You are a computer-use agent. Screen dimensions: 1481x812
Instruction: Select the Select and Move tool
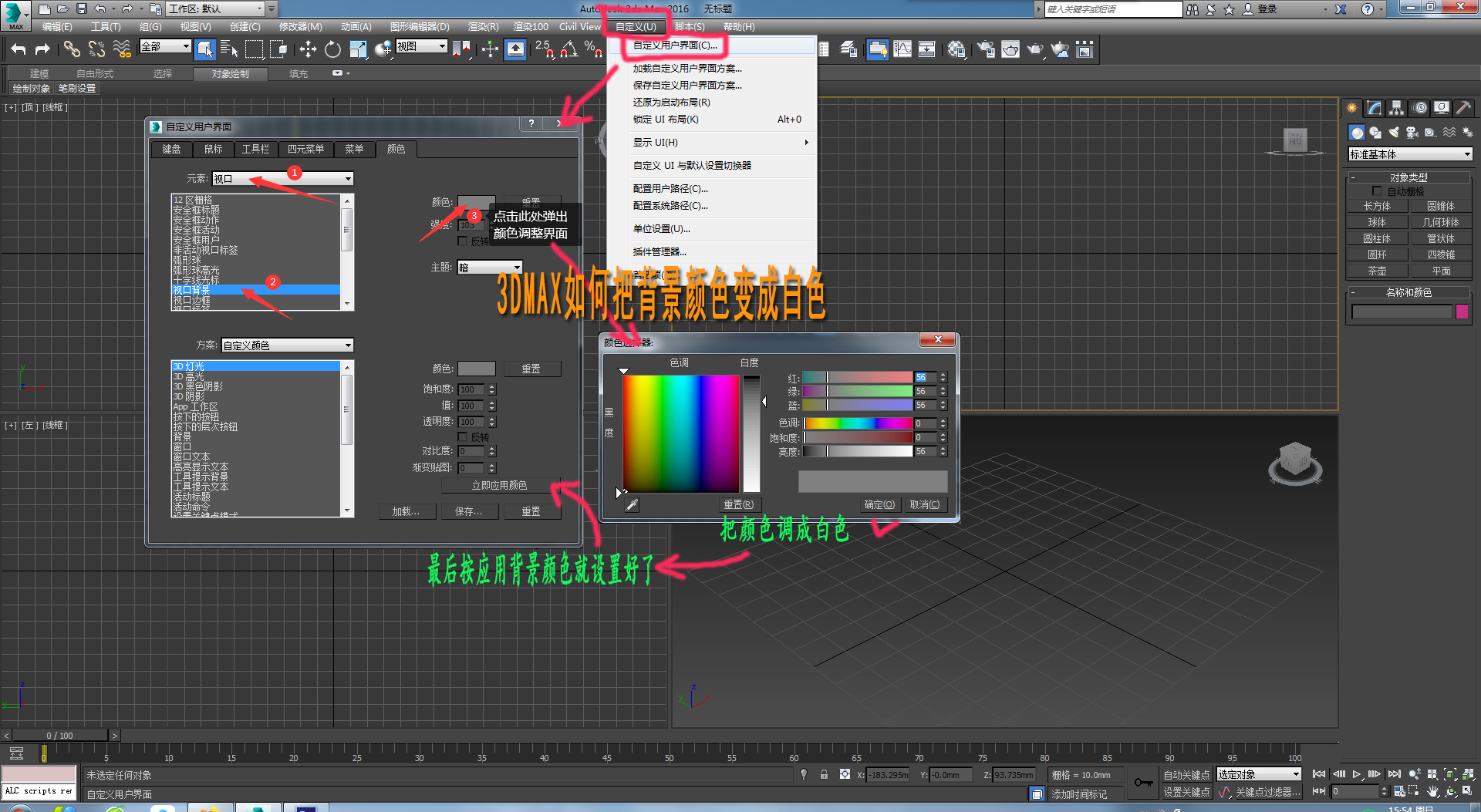pyautogui.click(x=308, y=49)
